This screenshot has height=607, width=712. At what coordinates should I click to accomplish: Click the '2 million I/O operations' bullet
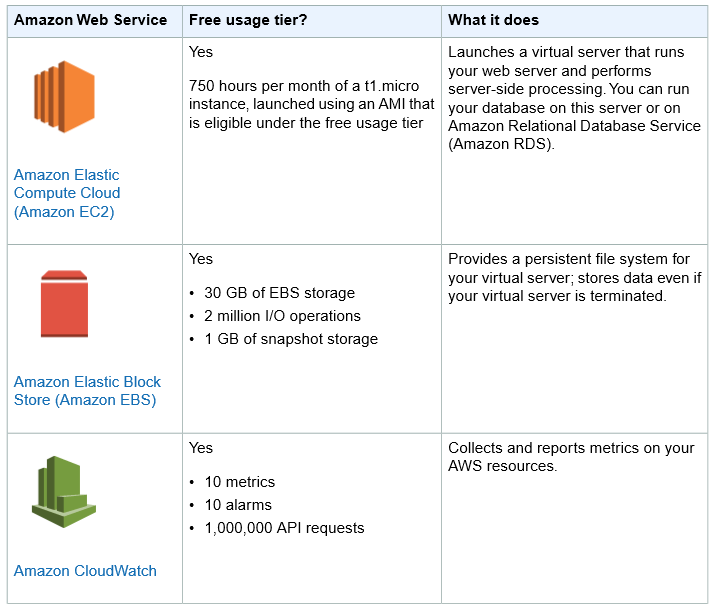pyautogui.click(x=282, y=316)
